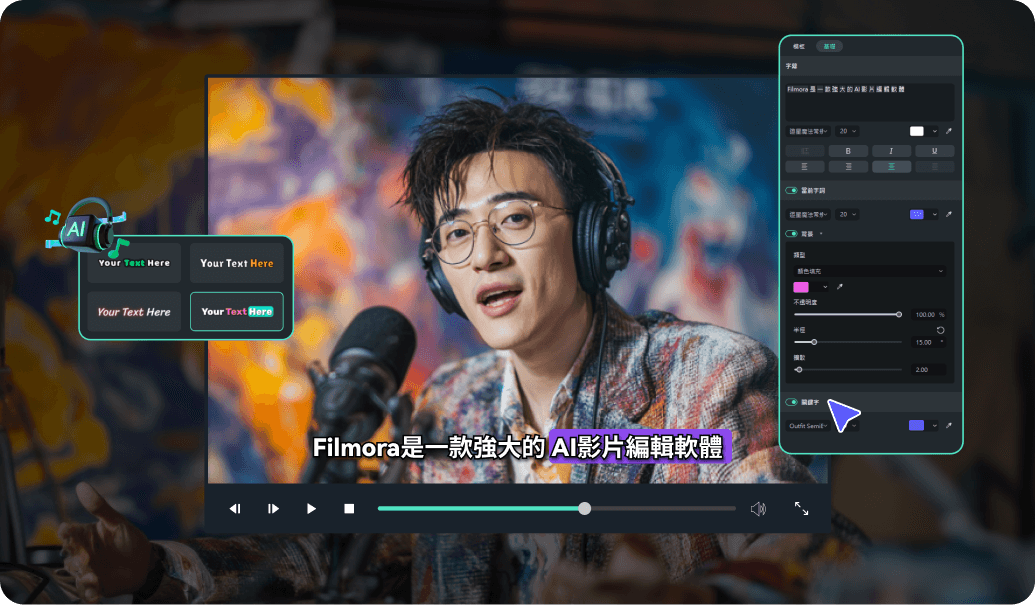1035x605 pixels.
Task: Click the purple current-word color swatch
Action: coord(917,214)
